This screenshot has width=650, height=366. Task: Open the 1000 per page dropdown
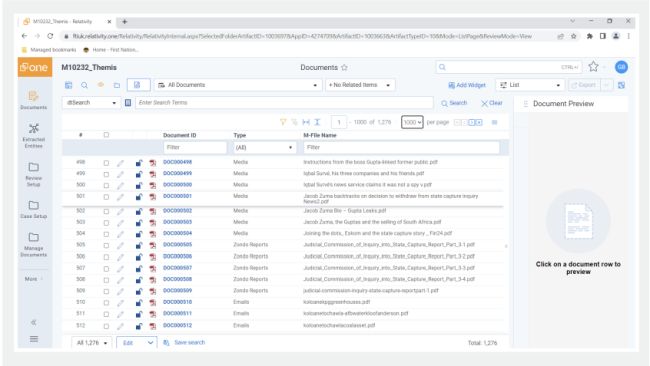tap(412, 122)
